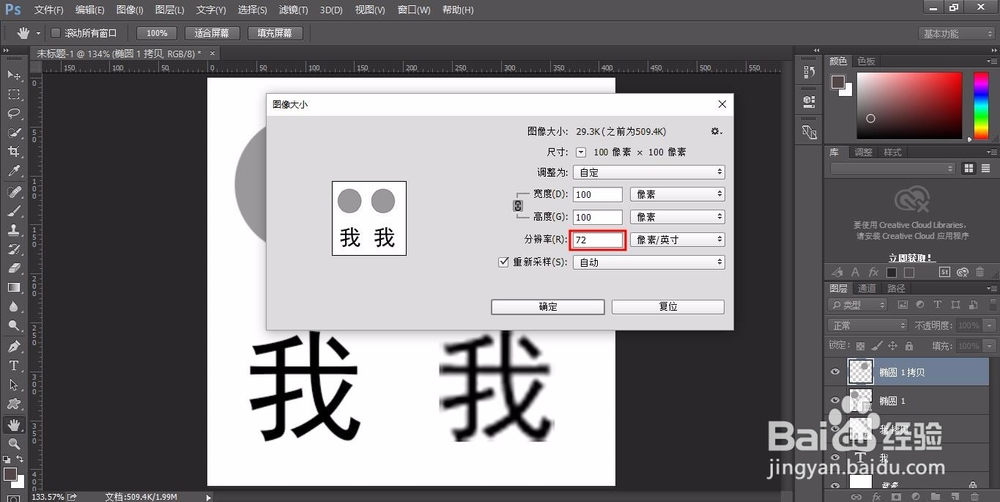Select the Dodge tool
1000x502 pixels.
pyautogui.click(x=13, y=326)
